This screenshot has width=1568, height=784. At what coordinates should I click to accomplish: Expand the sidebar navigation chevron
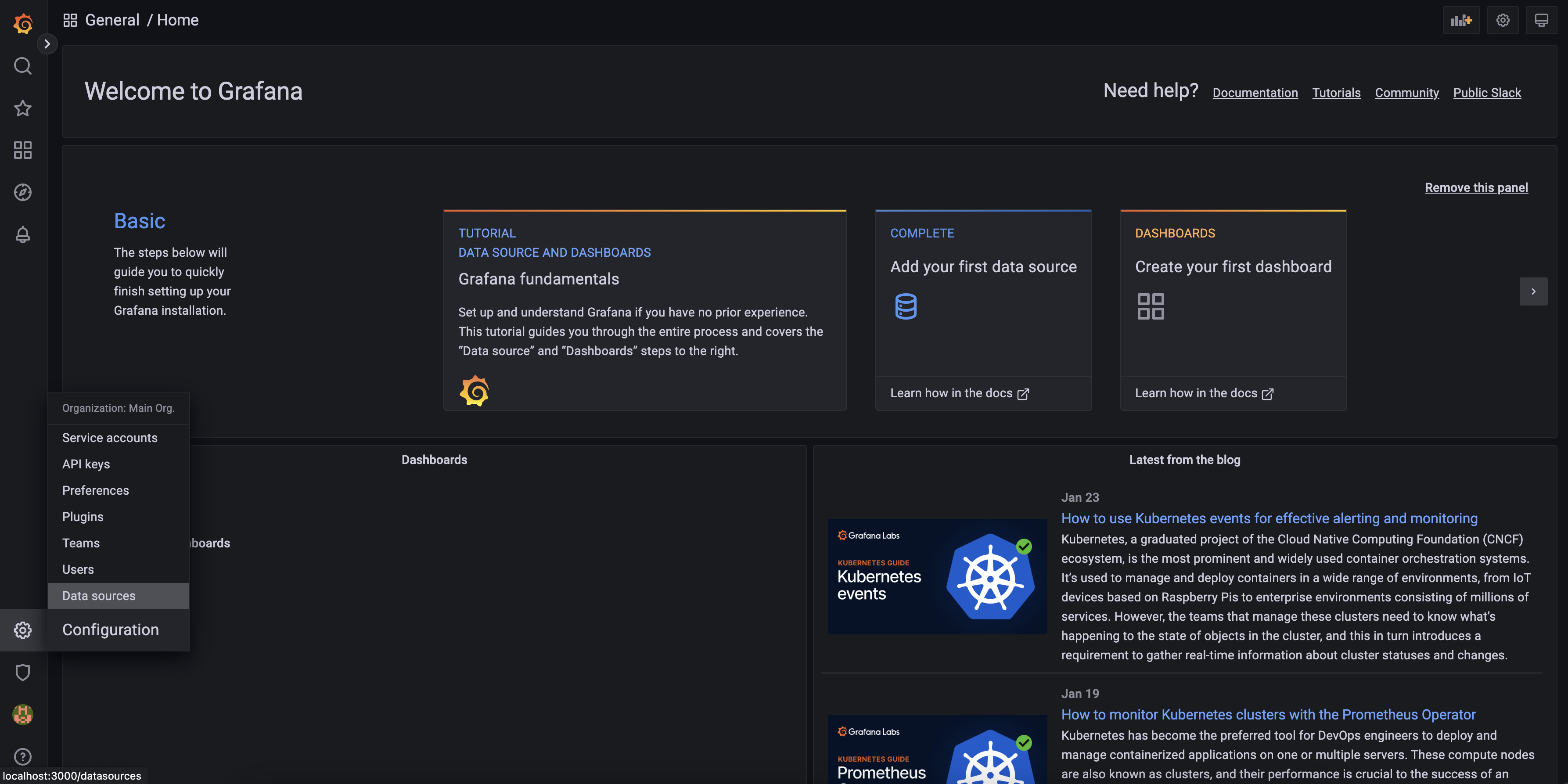click(47, 44)
